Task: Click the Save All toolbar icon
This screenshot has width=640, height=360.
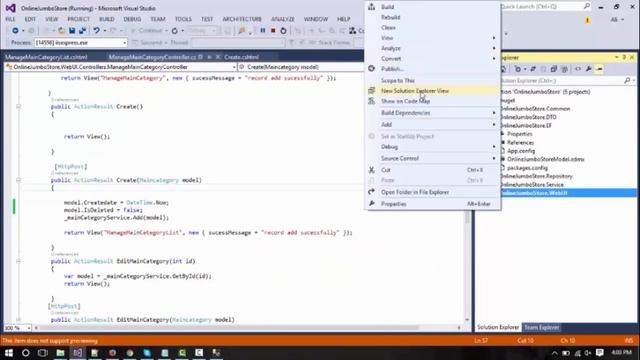Action: (x=82, y=31)
